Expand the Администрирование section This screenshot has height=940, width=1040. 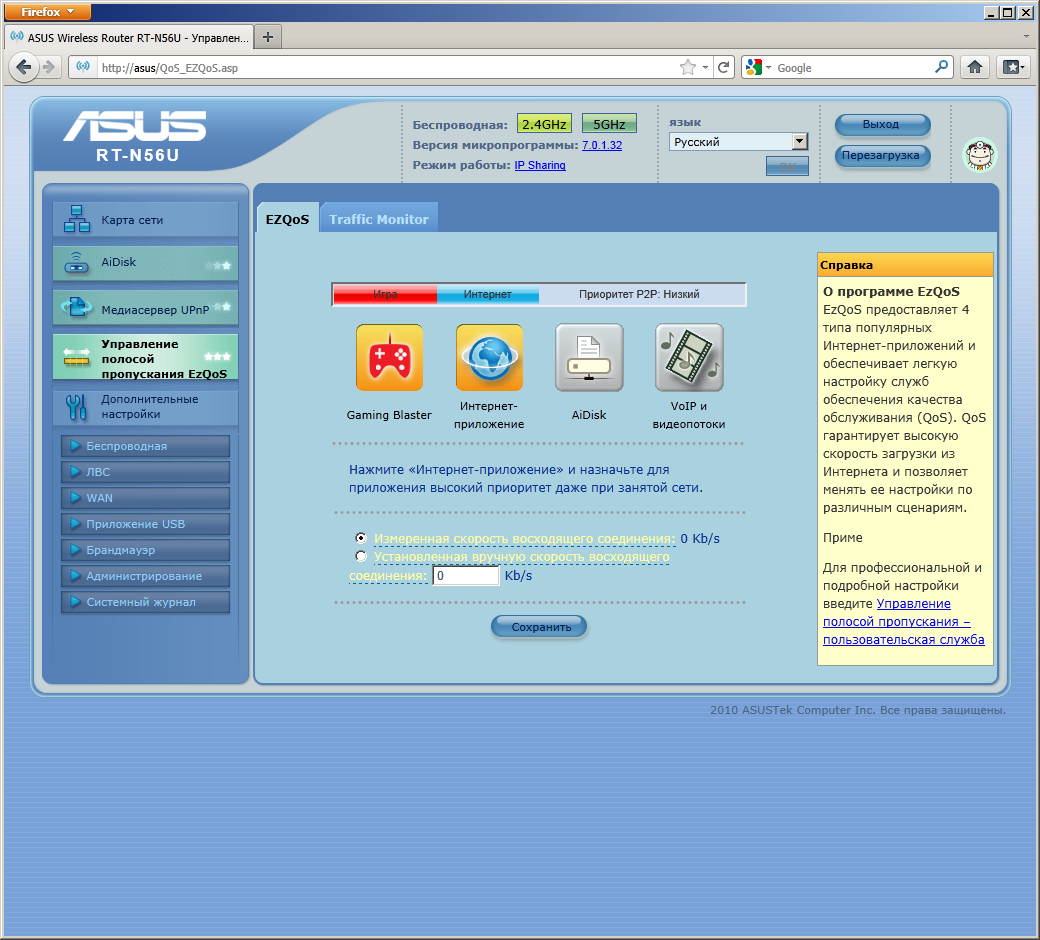(x=145, y=576)
